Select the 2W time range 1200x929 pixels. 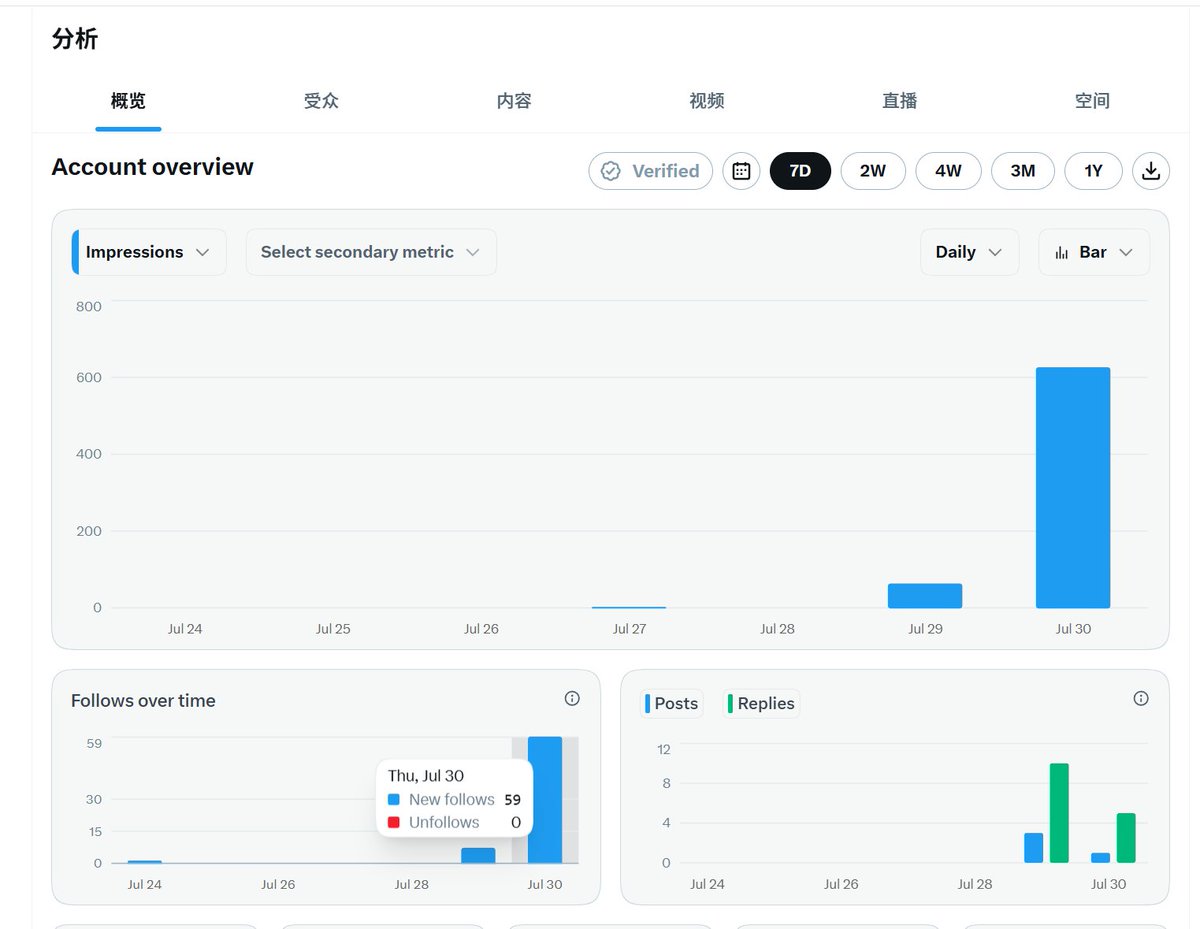(x=873, y=171)
